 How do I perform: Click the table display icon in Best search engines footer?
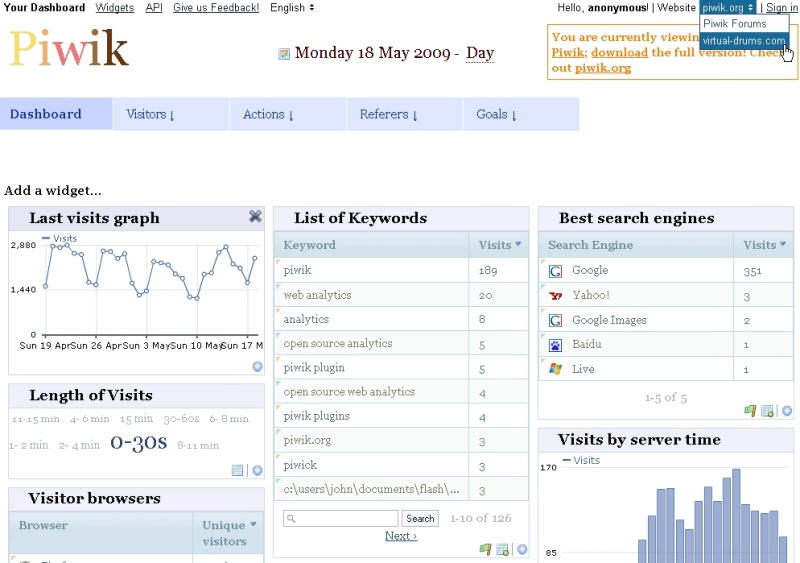click(767, 410)
